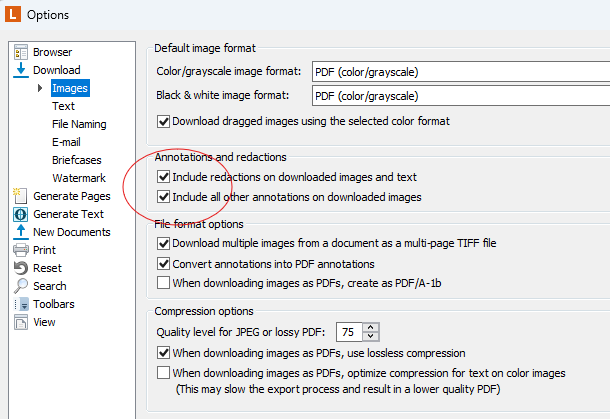Open the Color/grayscale image format dropdown

pyautogui.click(x=461, y=72)
